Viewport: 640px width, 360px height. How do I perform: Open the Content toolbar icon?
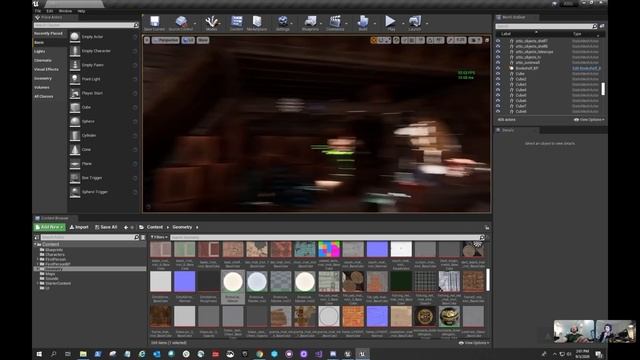pos(236,23)
